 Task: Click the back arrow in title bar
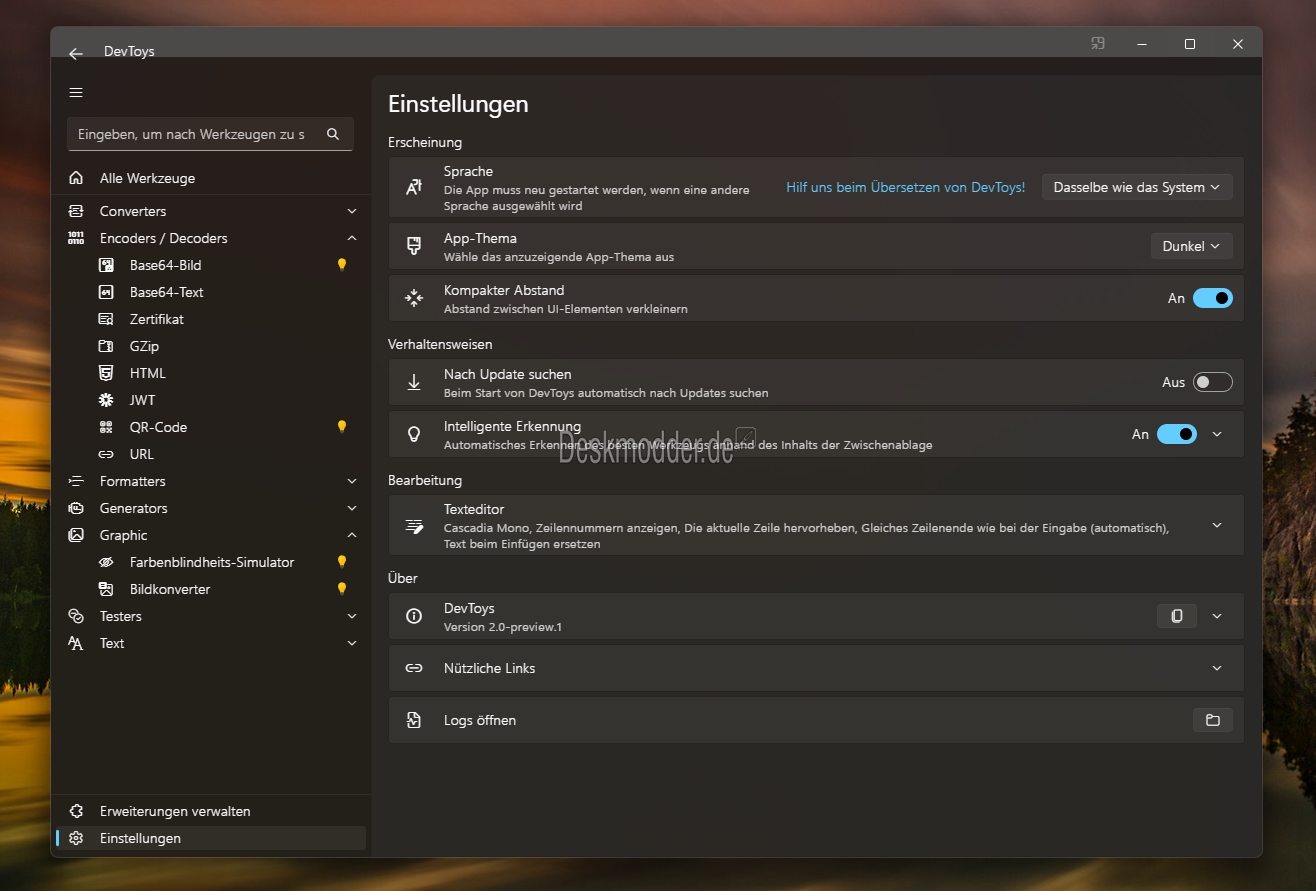pos(76,53)
